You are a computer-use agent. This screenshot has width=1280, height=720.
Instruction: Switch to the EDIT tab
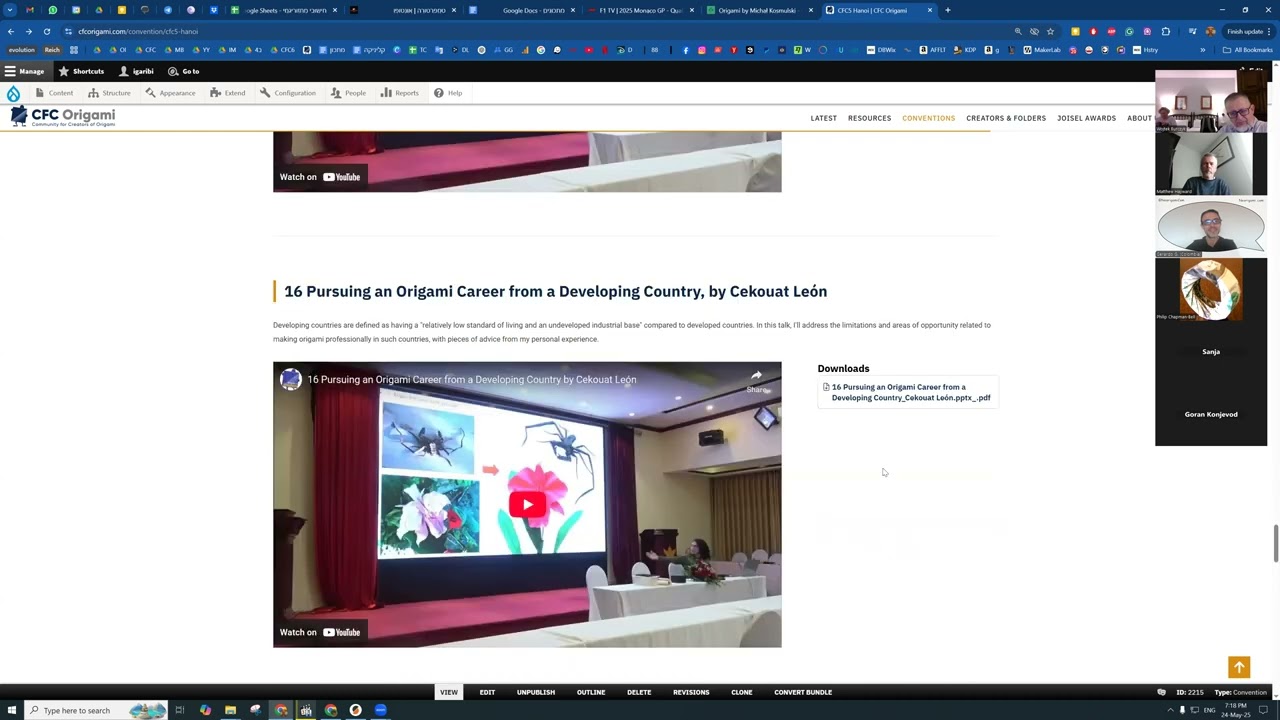pyautogui.click(x=487, y=692)
